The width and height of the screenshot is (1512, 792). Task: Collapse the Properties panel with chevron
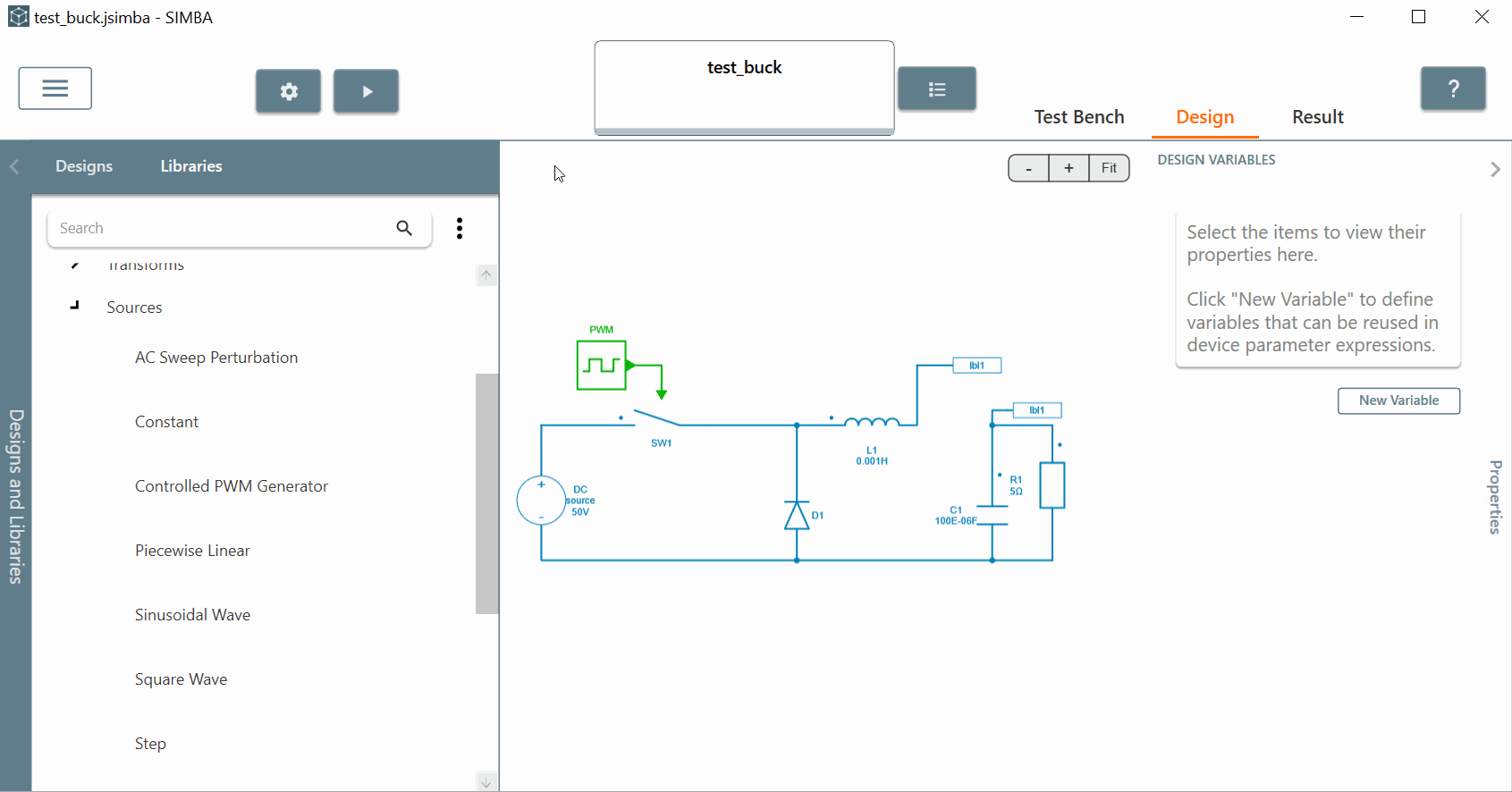tap(1495, 169)
